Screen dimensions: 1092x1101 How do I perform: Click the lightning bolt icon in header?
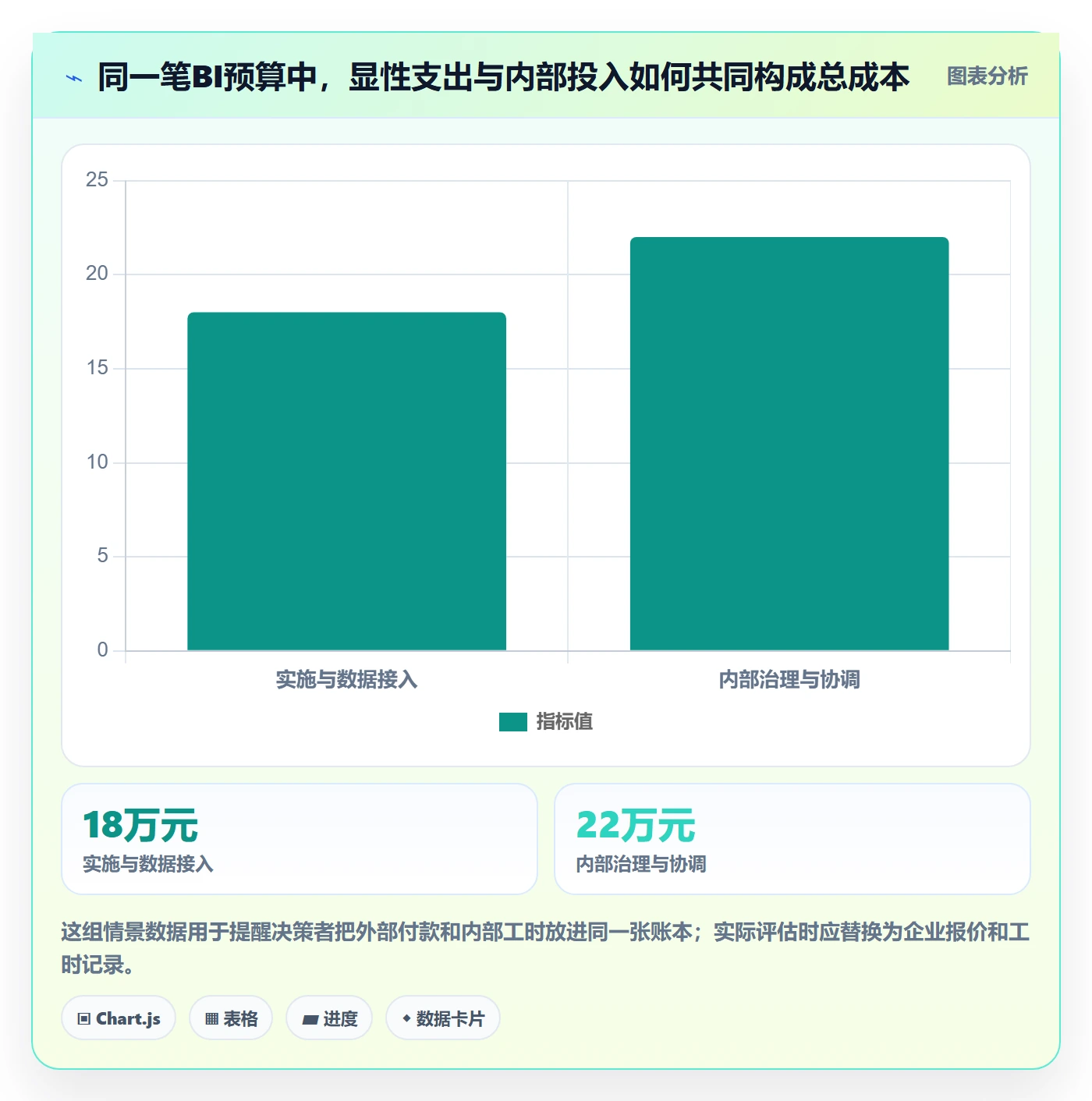tap(74, 78)
